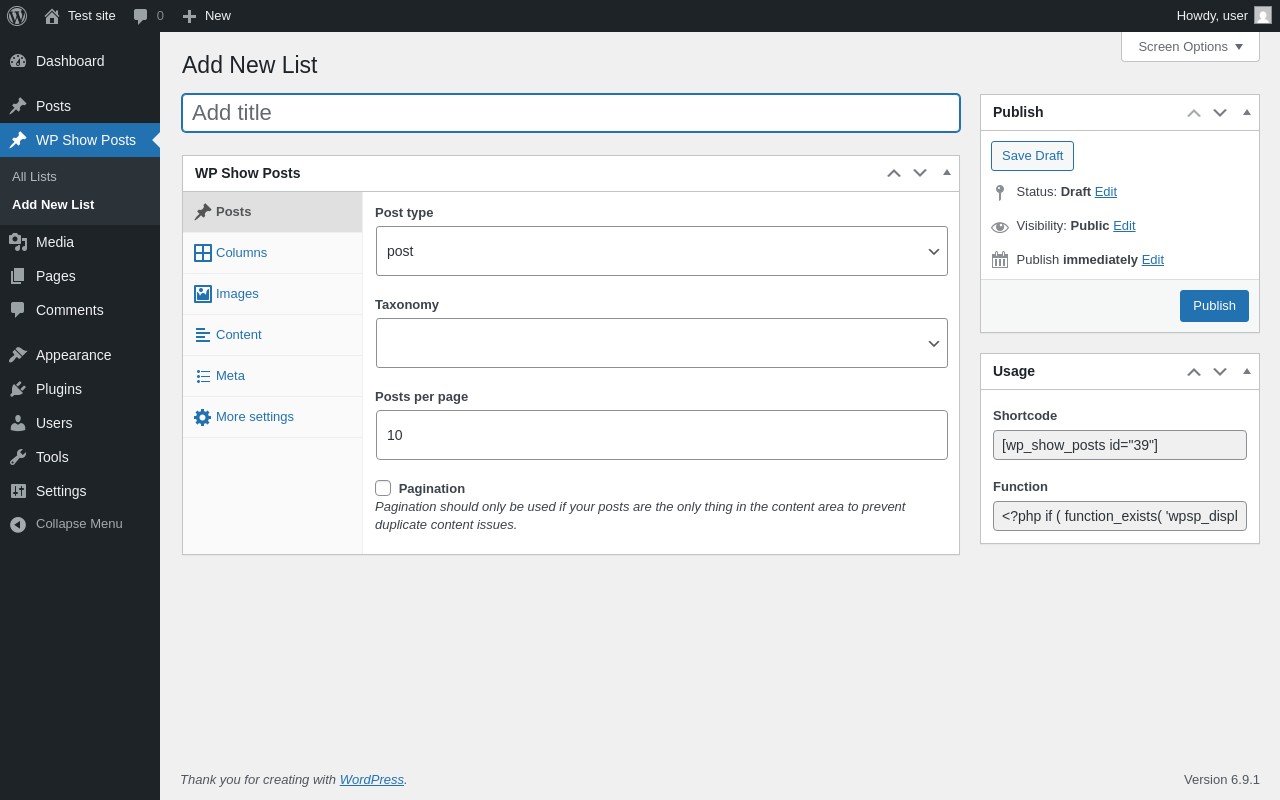Click the user avatar in top-right
This screenshot has width=1280, height=800.
[1263, 15]
